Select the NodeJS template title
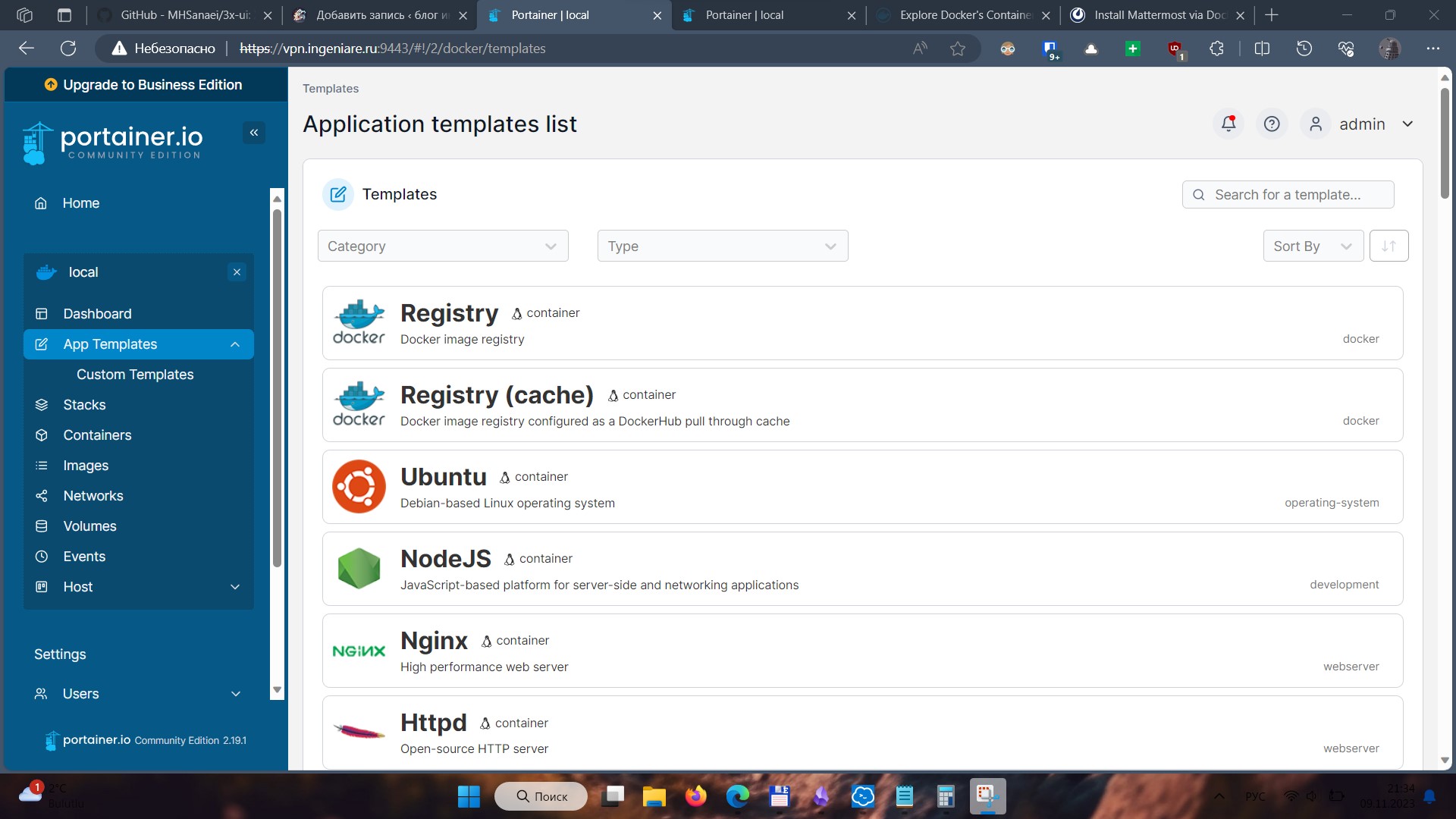 click(446, 558)
